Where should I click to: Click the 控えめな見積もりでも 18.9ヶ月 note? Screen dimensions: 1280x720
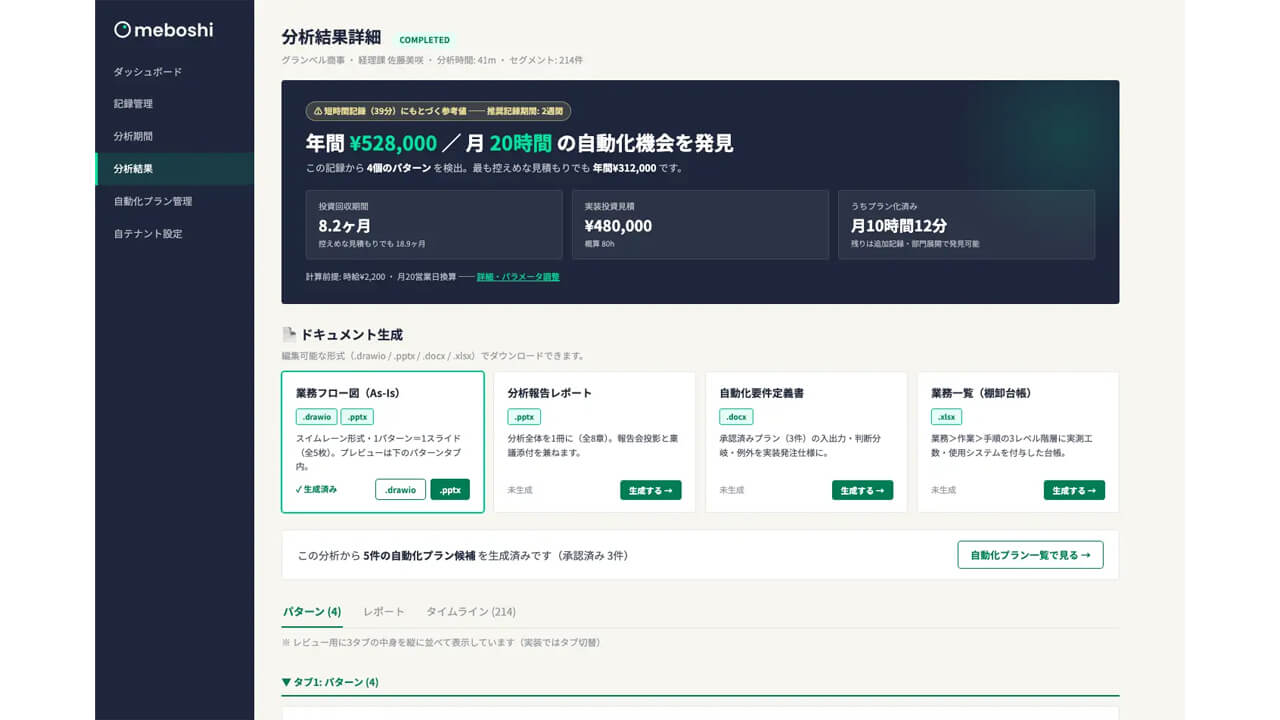(x=372, y=243)
